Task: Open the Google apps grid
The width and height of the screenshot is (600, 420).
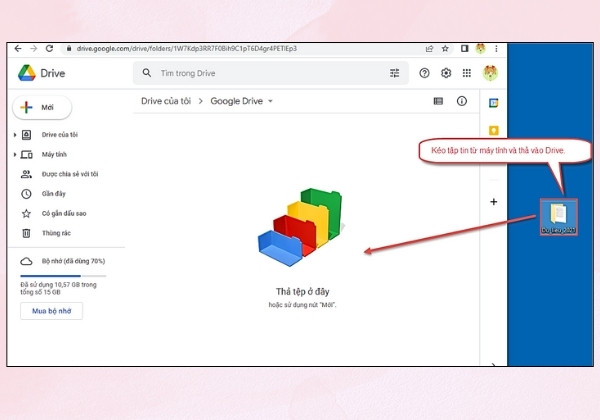Action: pos(466,73)
